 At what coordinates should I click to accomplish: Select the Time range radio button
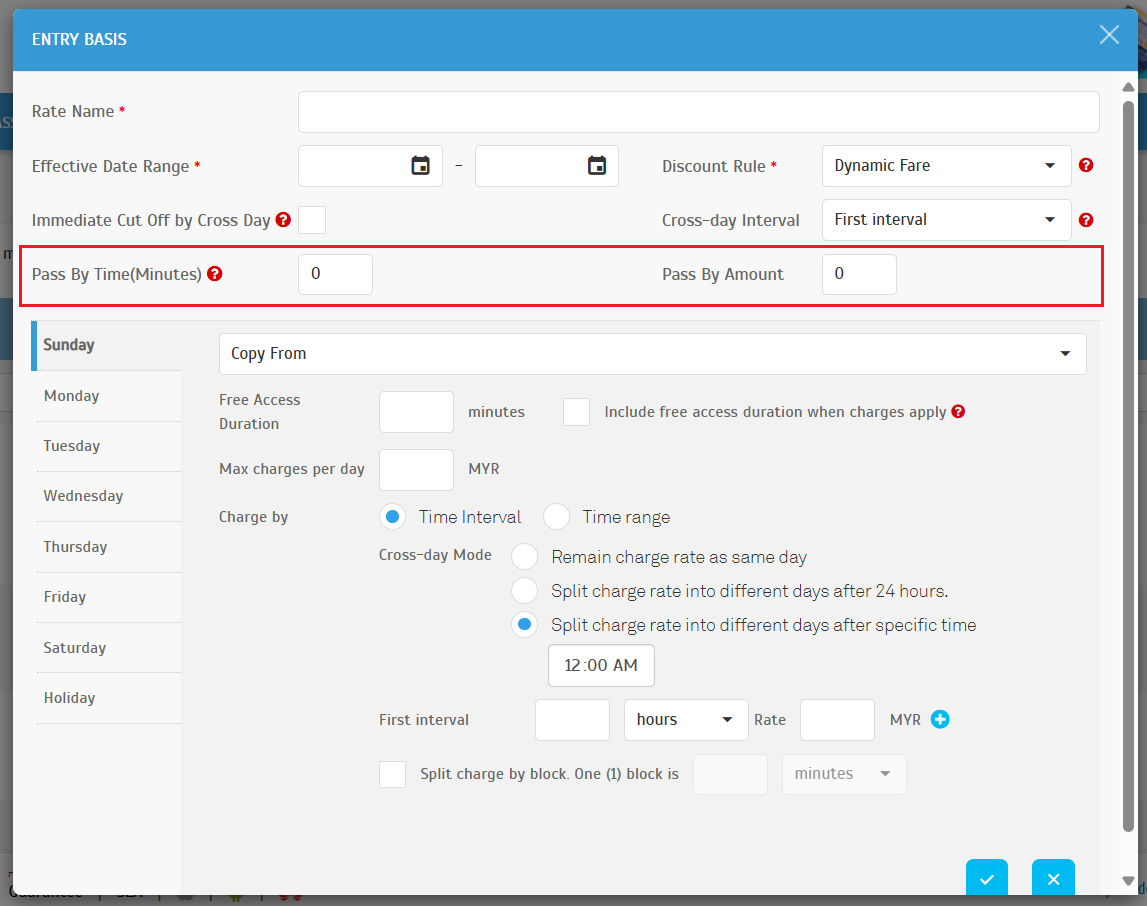coord(557,517)
